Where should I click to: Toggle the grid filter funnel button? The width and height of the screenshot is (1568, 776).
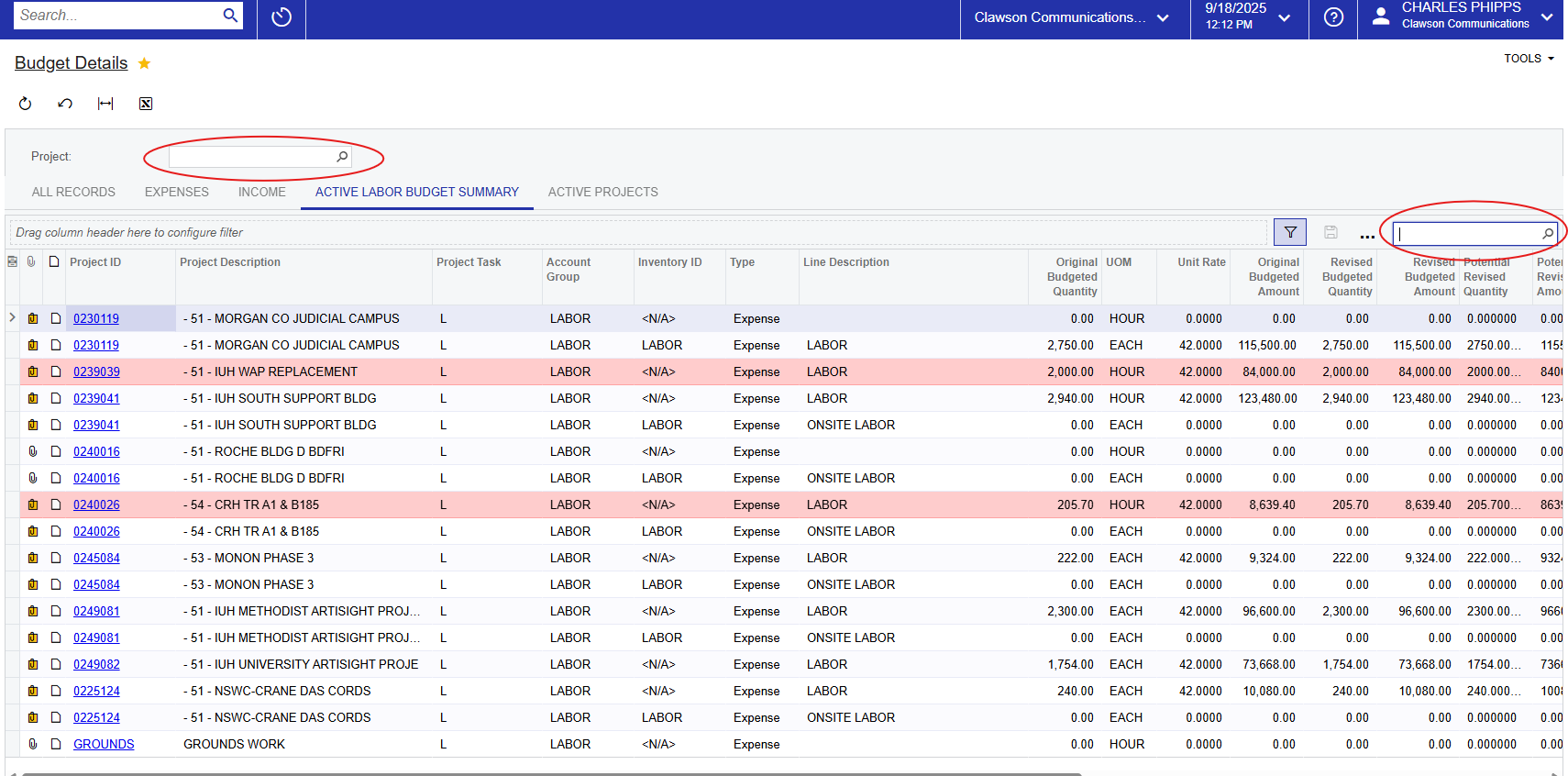pyautogui.click(x=1289, y=233)
